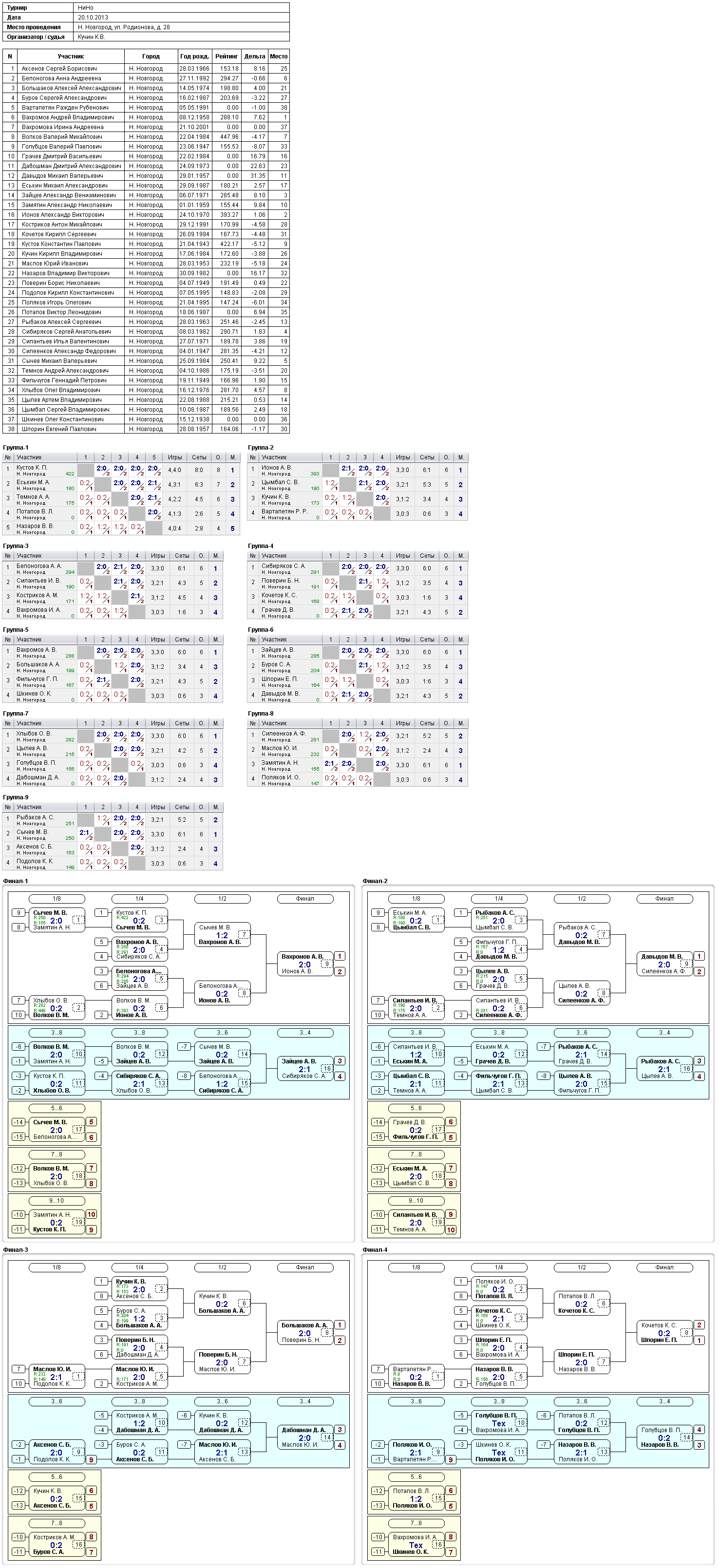Click the "Группа-9" heading
Viewport: 719px width, 1568px height.
[x=16, y=797]
